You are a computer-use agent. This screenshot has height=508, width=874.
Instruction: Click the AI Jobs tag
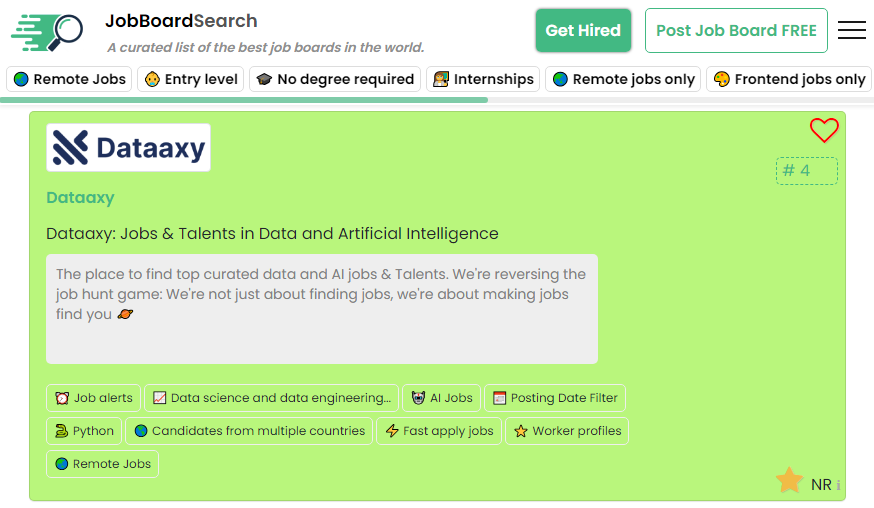point(441,398)
